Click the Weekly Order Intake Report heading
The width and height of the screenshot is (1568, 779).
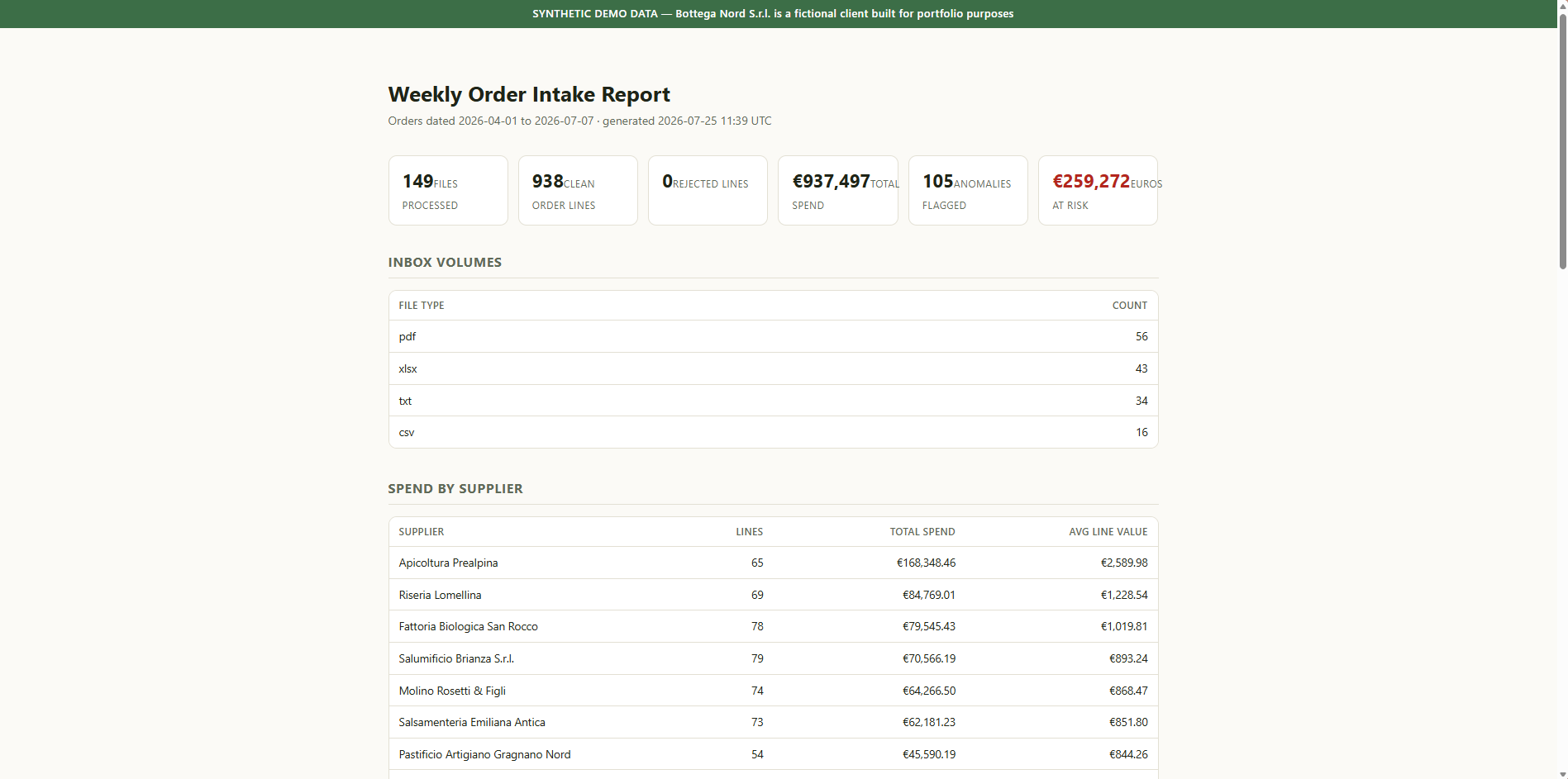(x=529, y=94)
